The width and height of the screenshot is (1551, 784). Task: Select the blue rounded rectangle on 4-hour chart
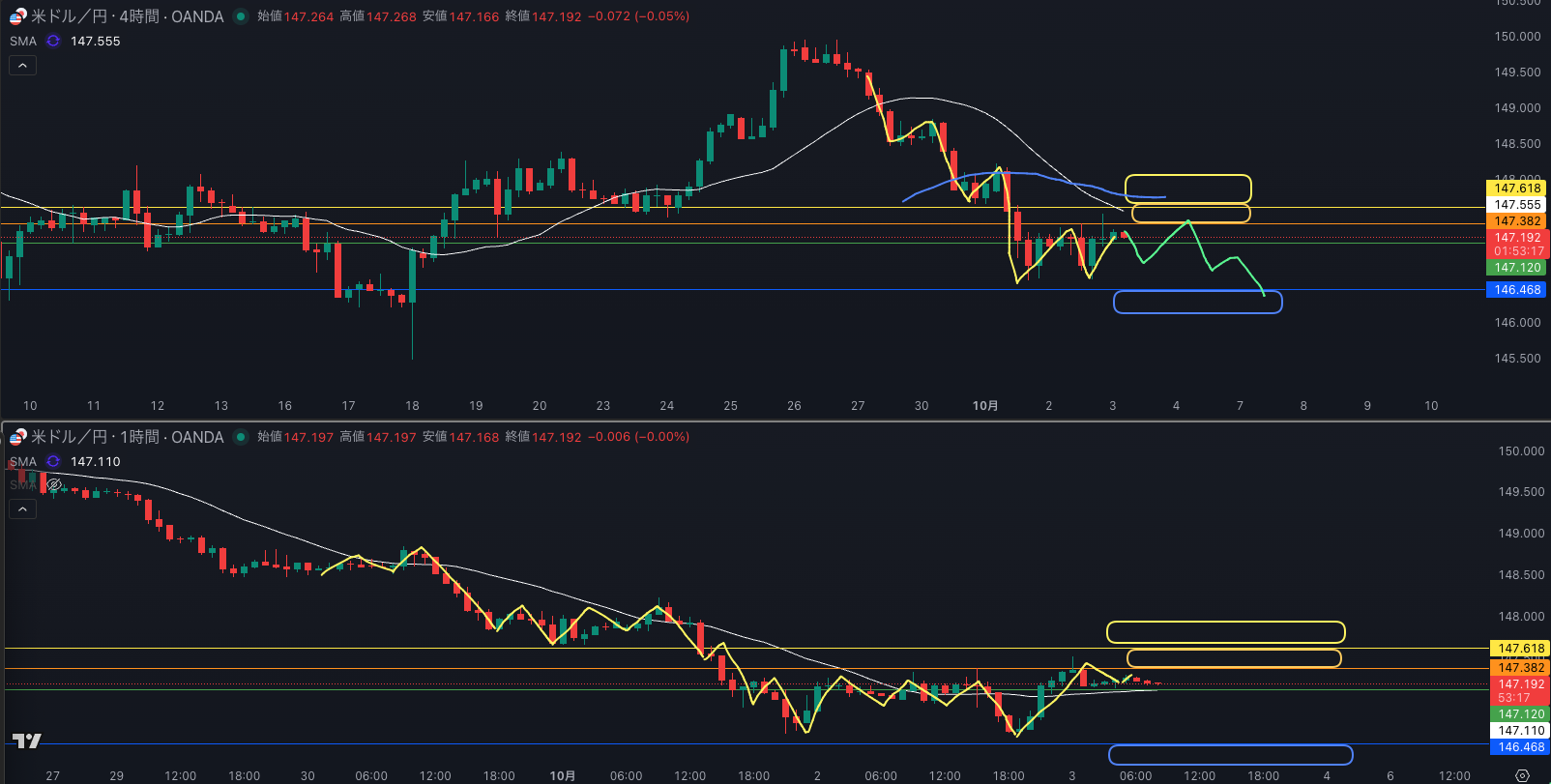(x=1197, y=303)
